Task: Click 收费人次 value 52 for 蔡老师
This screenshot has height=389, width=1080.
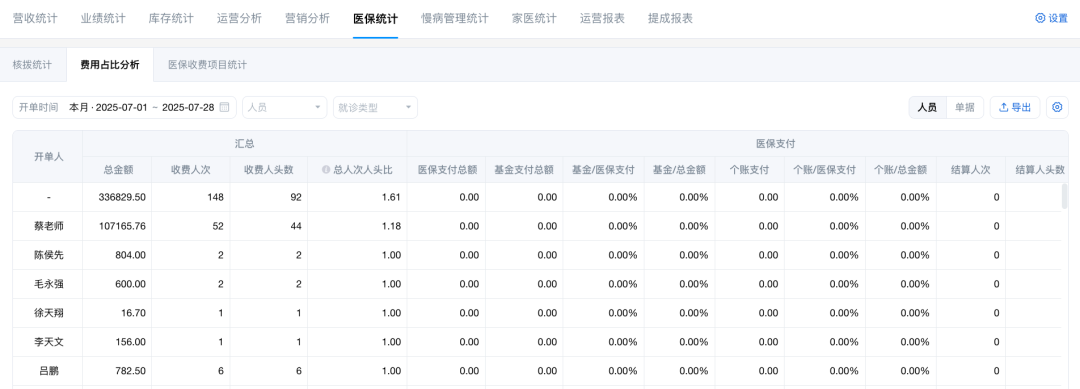Action: point(218,226)
